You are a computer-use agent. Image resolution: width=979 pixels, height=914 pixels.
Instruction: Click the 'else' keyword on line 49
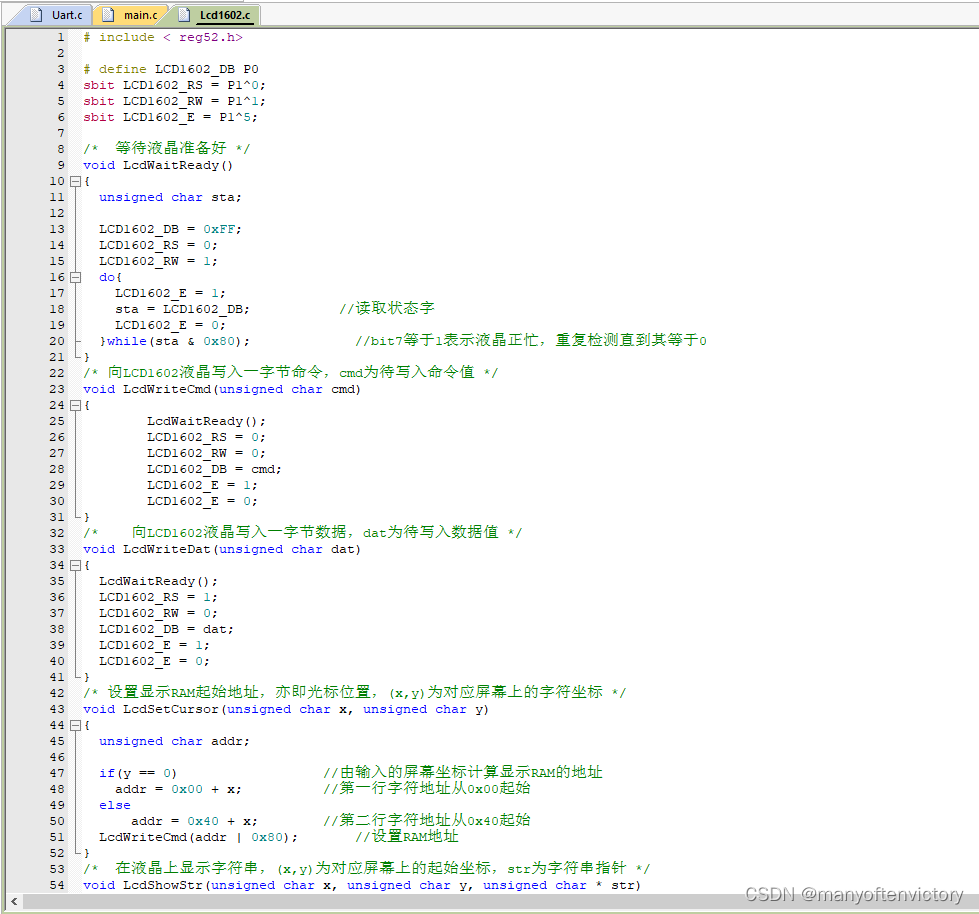pyautogui.click(x=115, y=805)
